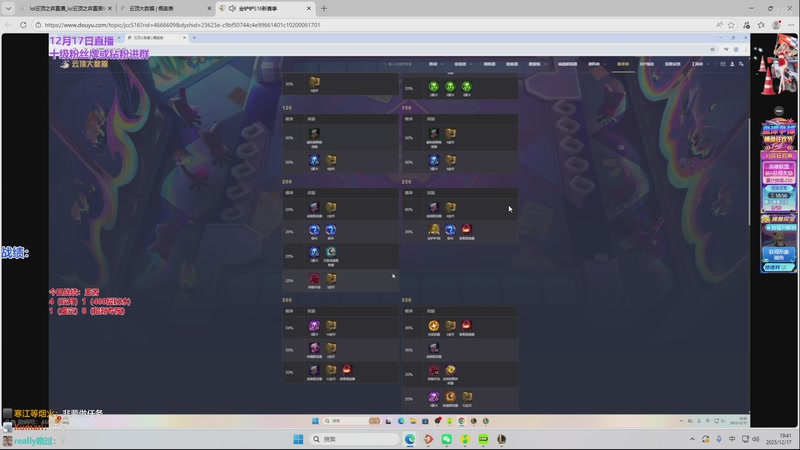
Task: Click the gold book icon in the top-left 33% row
Action: click(x=314, y=82)
